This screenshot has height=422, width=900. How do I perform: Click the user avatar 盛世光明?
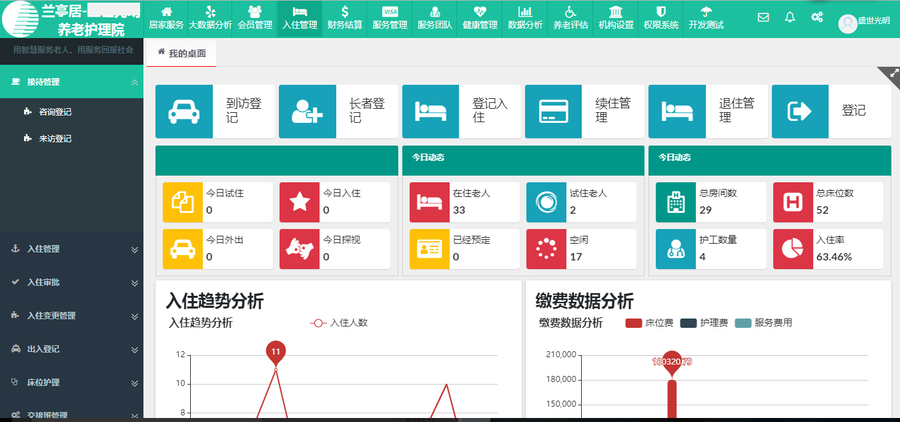click(848, 24)
